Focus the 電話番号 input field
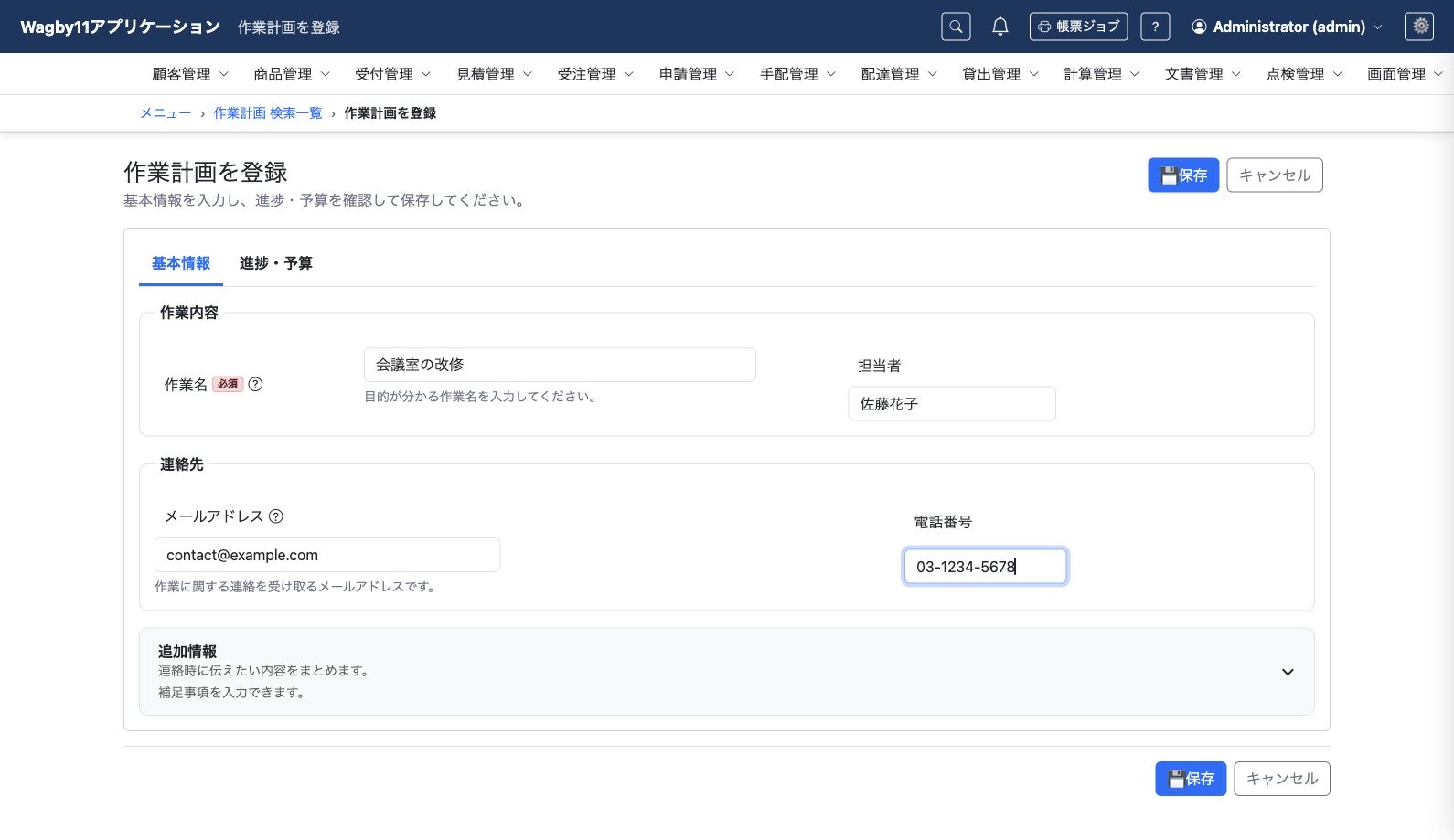Viewport: 1454px width, 840px height. click(985, 567)
